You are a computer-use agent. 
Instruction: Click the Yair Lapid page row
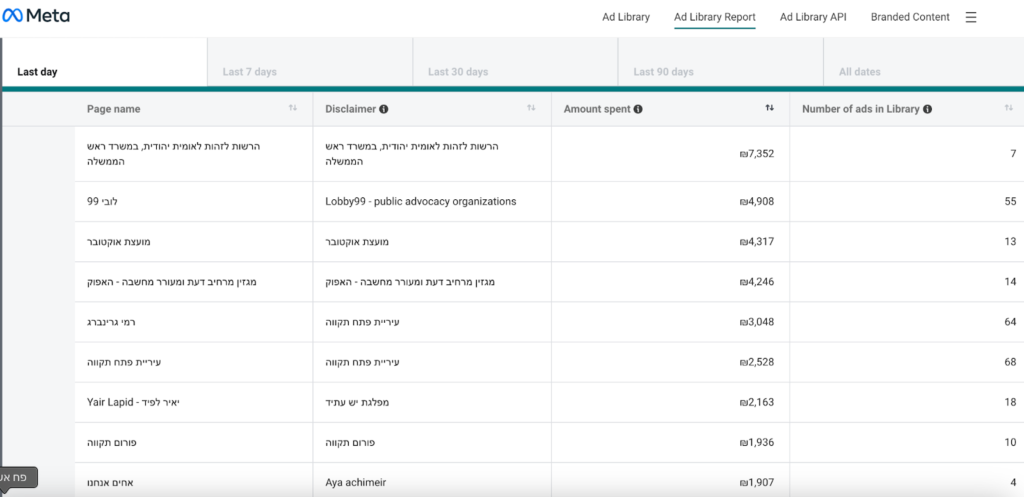146,401
